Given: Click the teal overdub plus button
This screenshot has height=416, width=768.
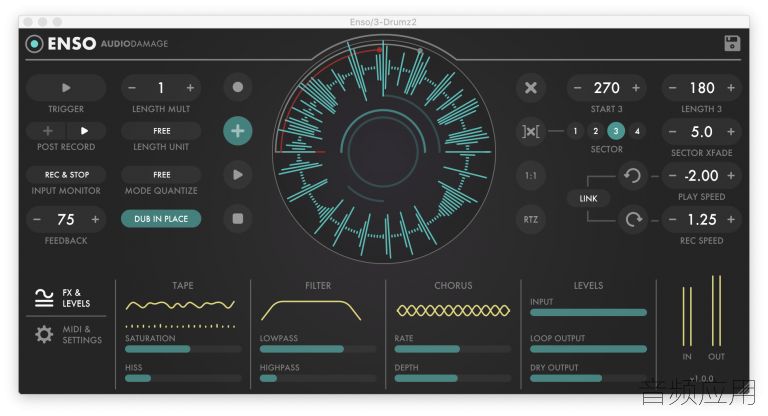Looking at the screenshot, I should [238, 131].
